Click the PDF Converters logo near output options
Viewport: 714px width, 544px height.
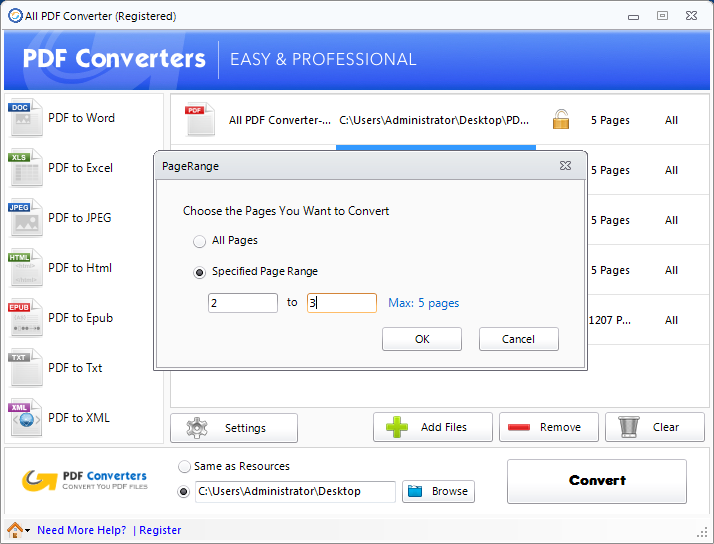click(x=85, y=481)
